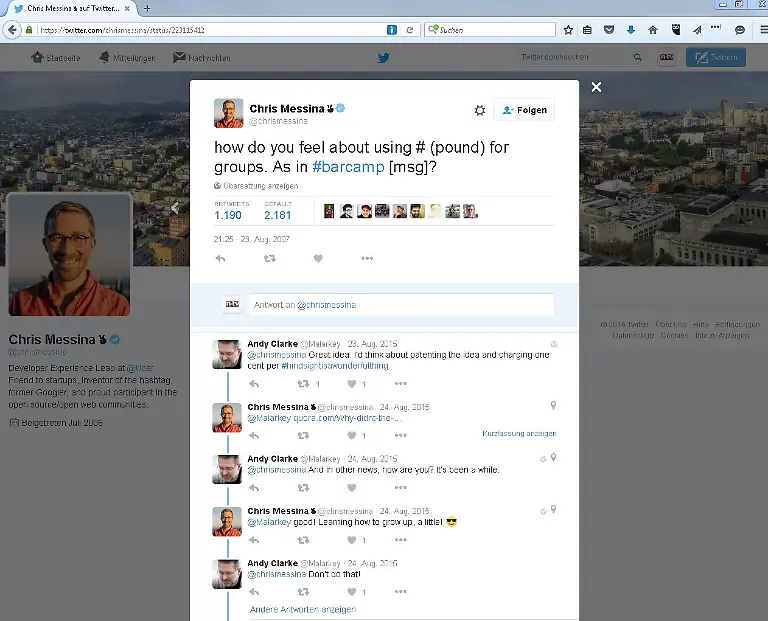Close the tweet overlay with the X
Viewport: 768px width, 621px height.
pyautogui.click(x=596, y=88)
